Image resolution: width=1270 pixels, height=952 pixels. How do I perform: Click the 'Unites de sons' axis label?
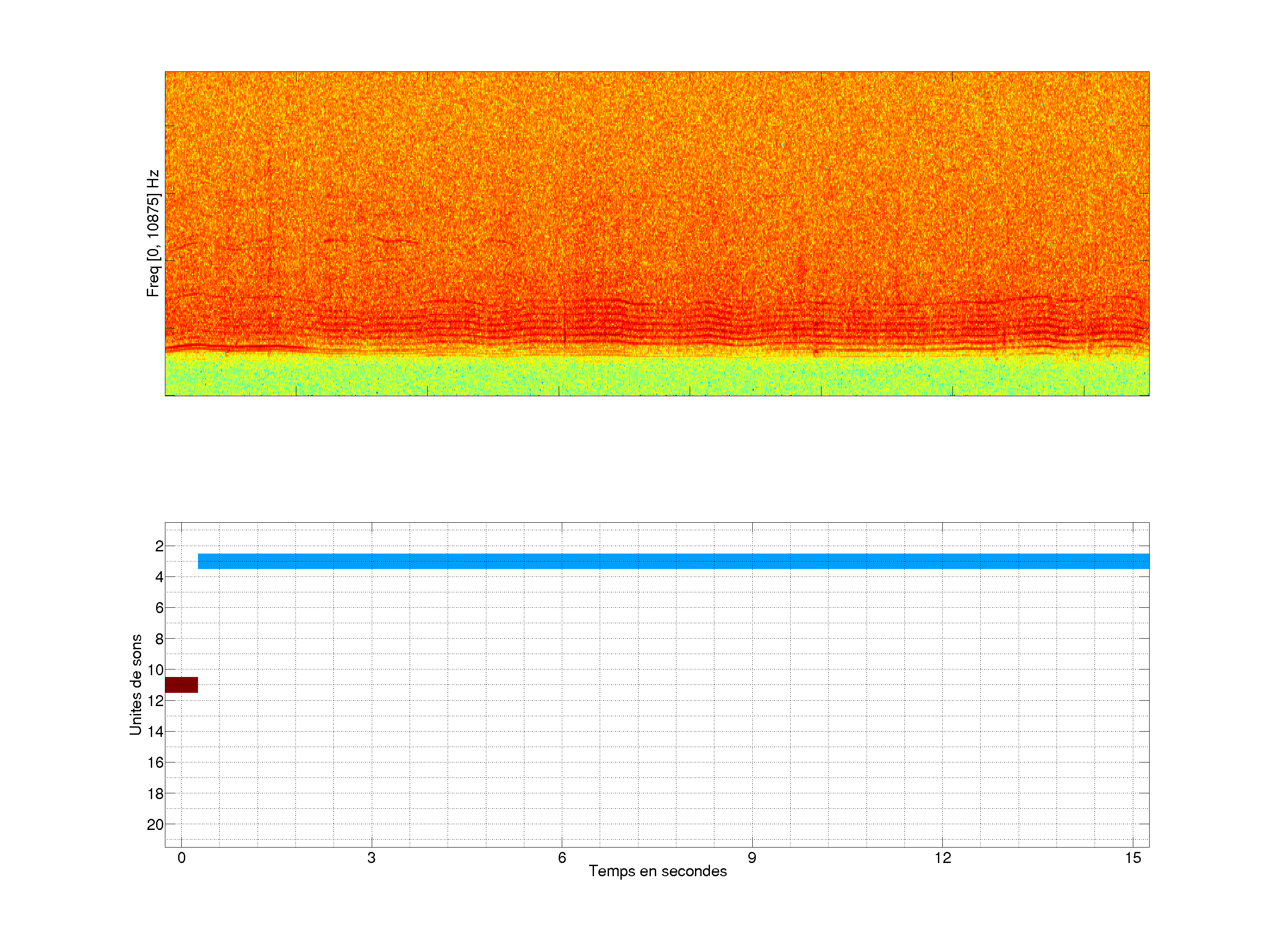click(x=136, y=684)
